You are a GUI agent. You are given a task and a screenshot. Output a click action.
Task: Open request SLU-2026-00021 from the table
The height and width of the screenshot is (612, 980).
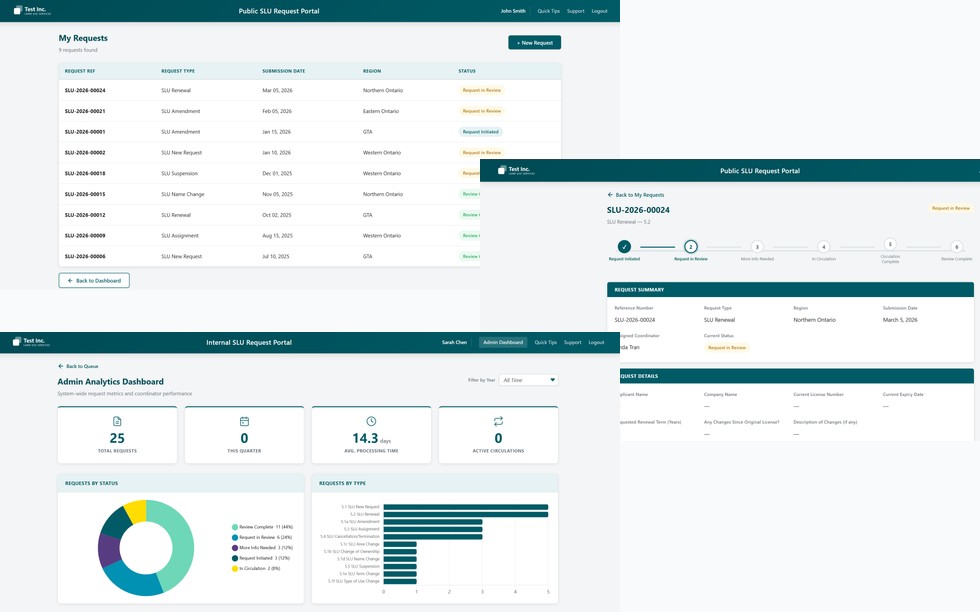pyautogui.click(x=88, y=111)
